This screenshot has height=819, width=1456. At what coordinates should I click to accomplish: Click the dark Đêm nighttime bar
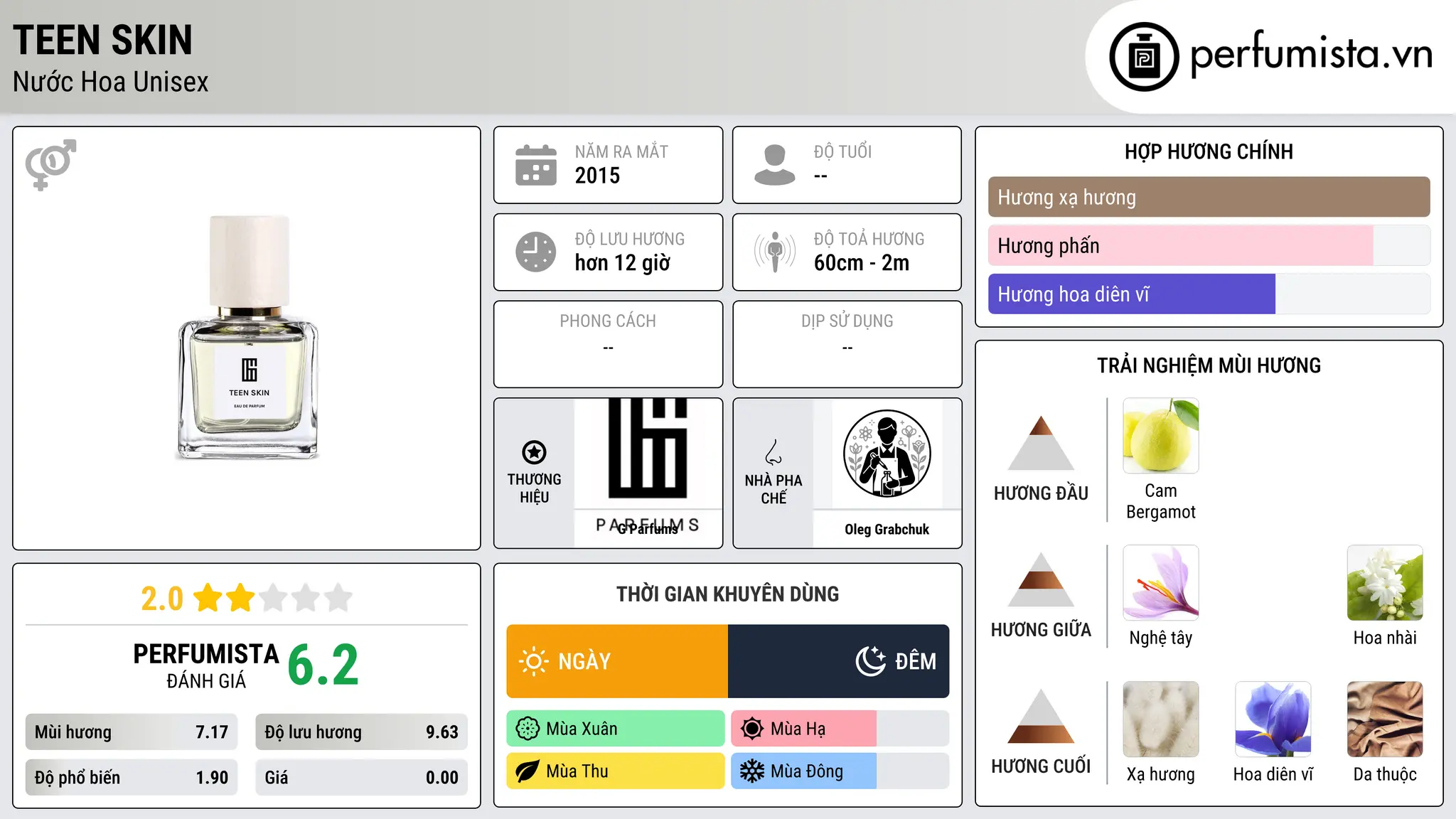click(839, 661)
